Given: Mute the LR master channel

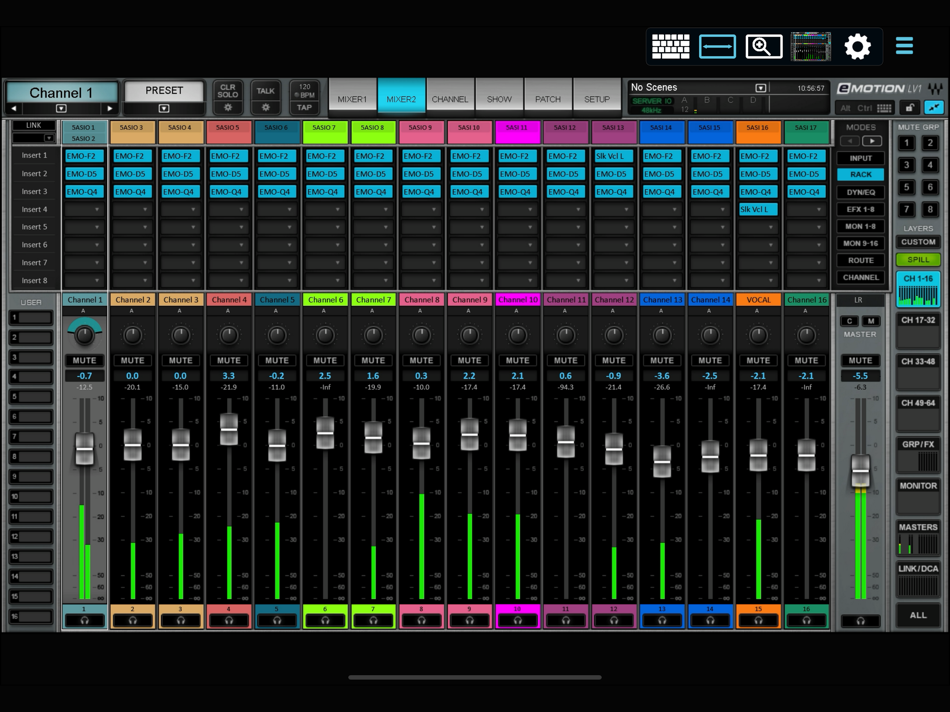Looking at the screenshot, I should [860, 360].
